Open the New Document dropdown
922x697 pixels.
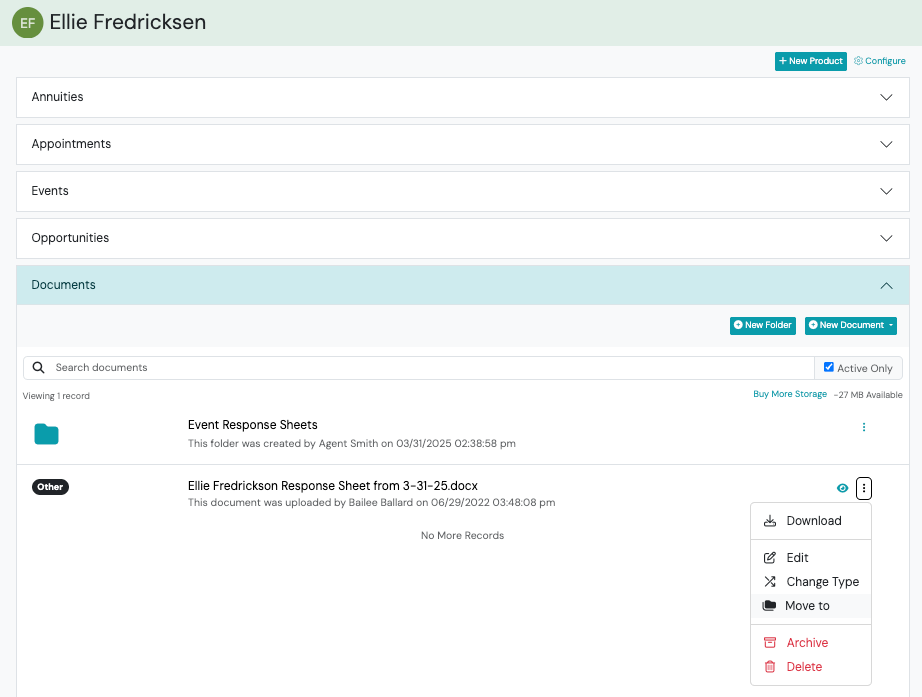click(851, 325)
